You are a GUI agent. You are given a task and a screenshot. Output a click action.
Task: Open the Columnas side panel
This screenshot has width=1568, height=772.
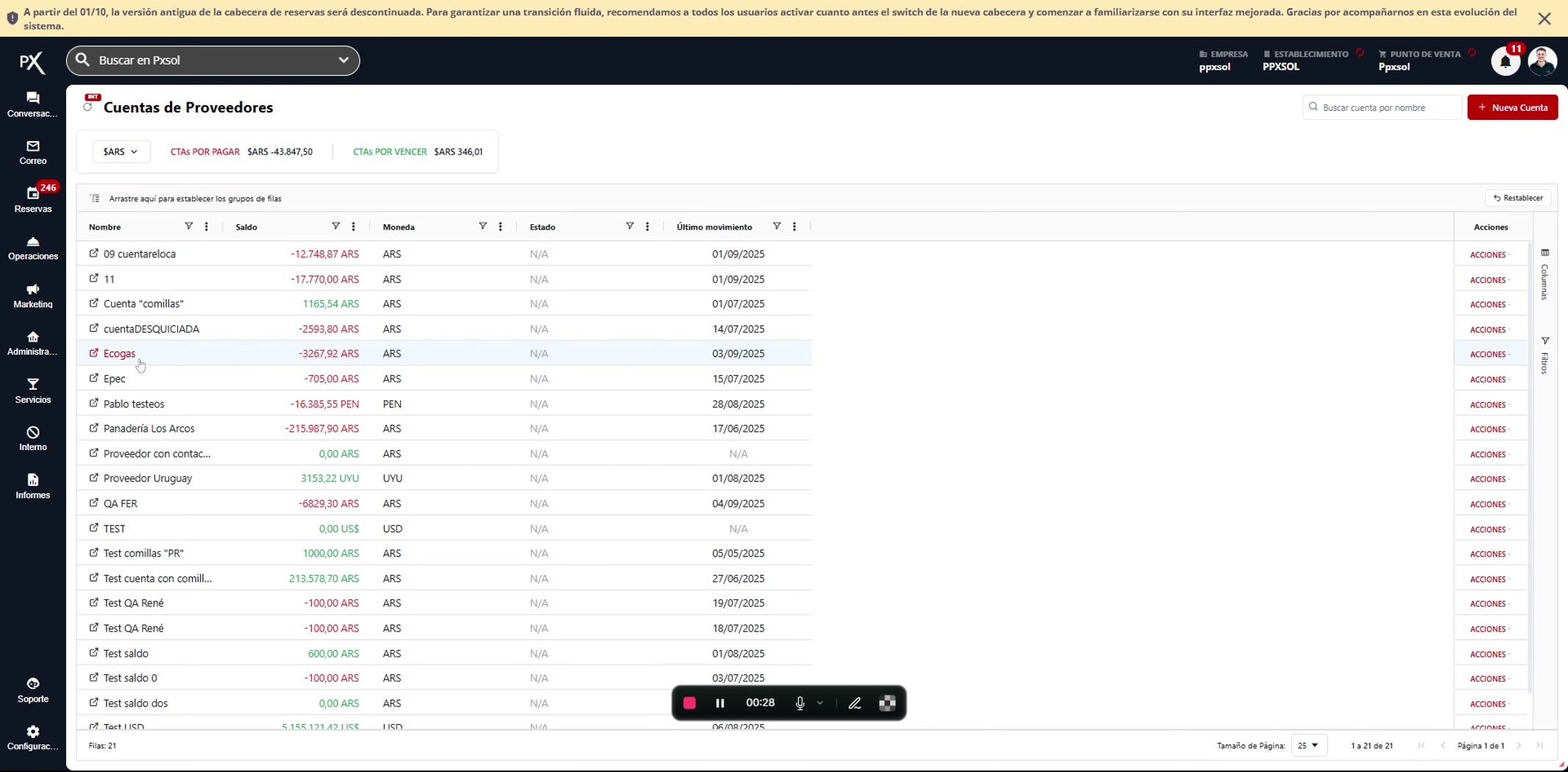pyautogui.click(x=1544, y=274)
